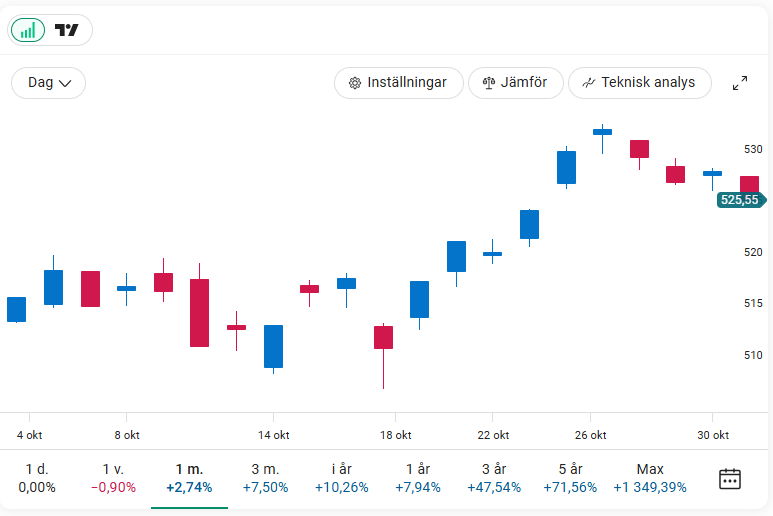Select the 1 v. period tab
The width and height of the screenshot is (773, 516).
113,478
